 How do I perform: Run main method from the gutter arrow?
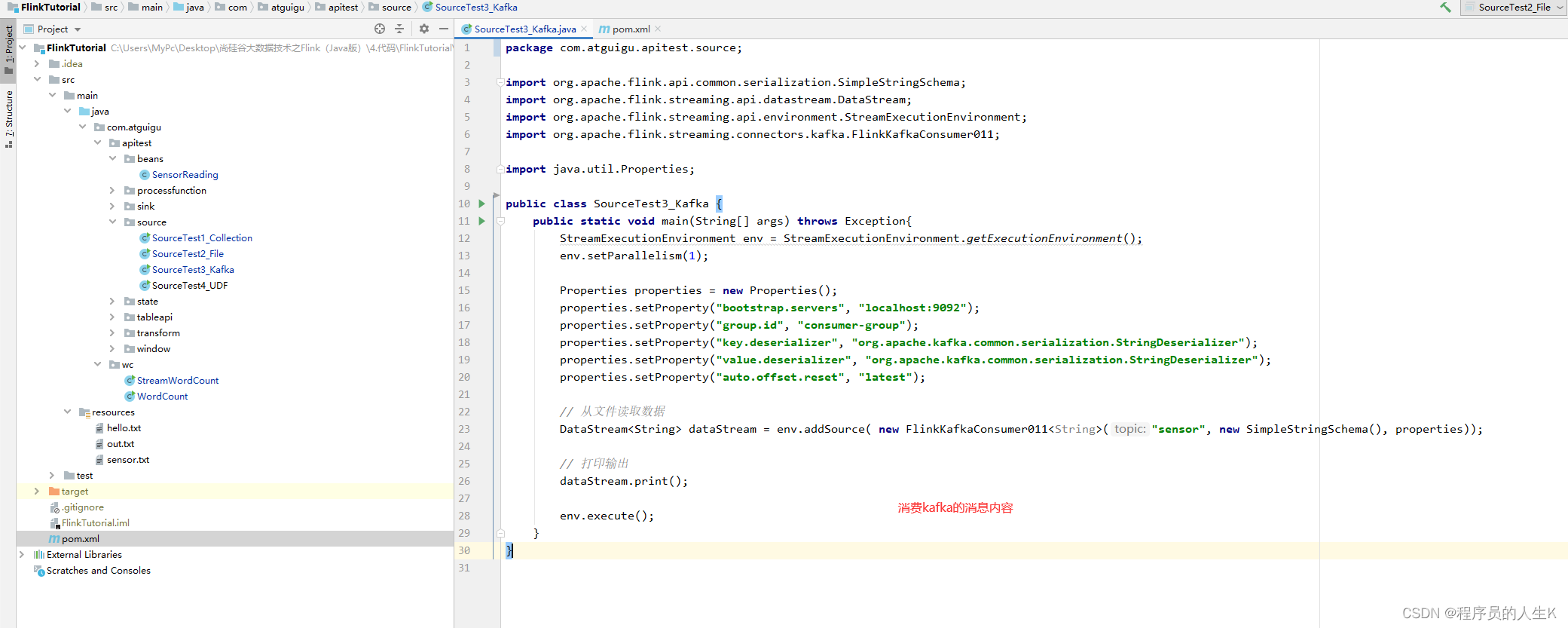point(482,221)
